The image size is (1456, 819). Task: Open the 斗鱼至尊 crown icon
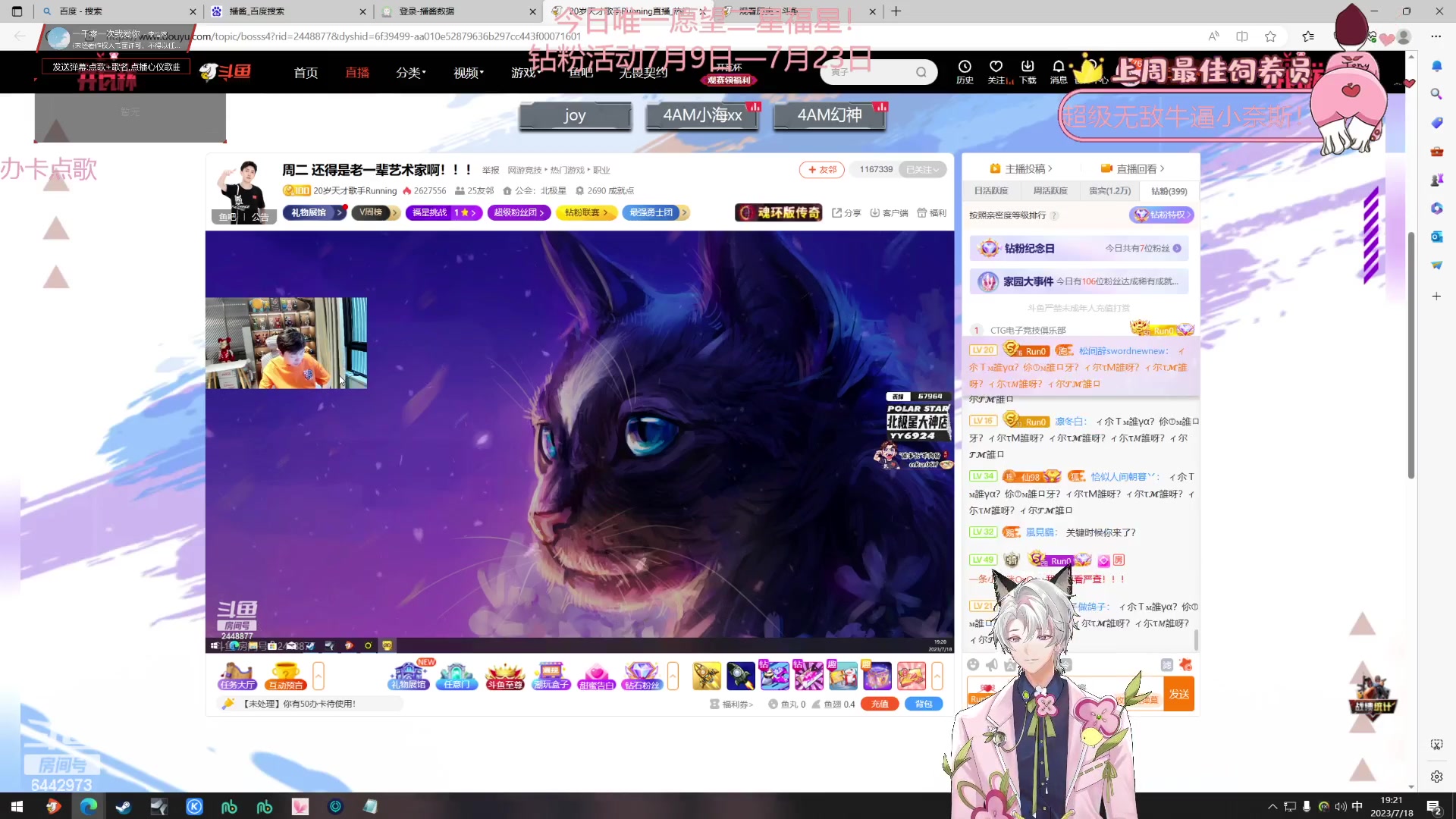point(504,676)
